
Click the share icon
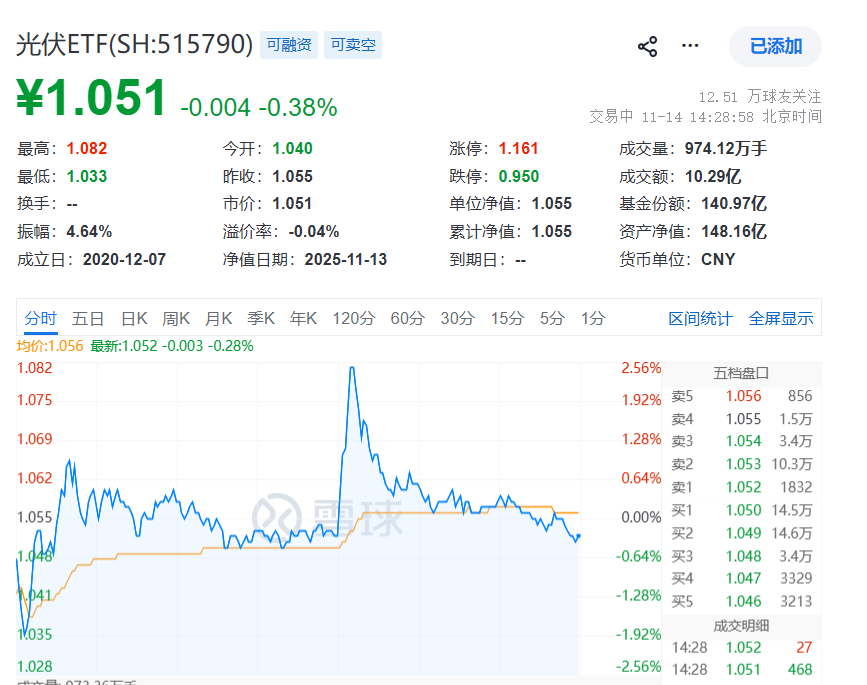point(647,46)
